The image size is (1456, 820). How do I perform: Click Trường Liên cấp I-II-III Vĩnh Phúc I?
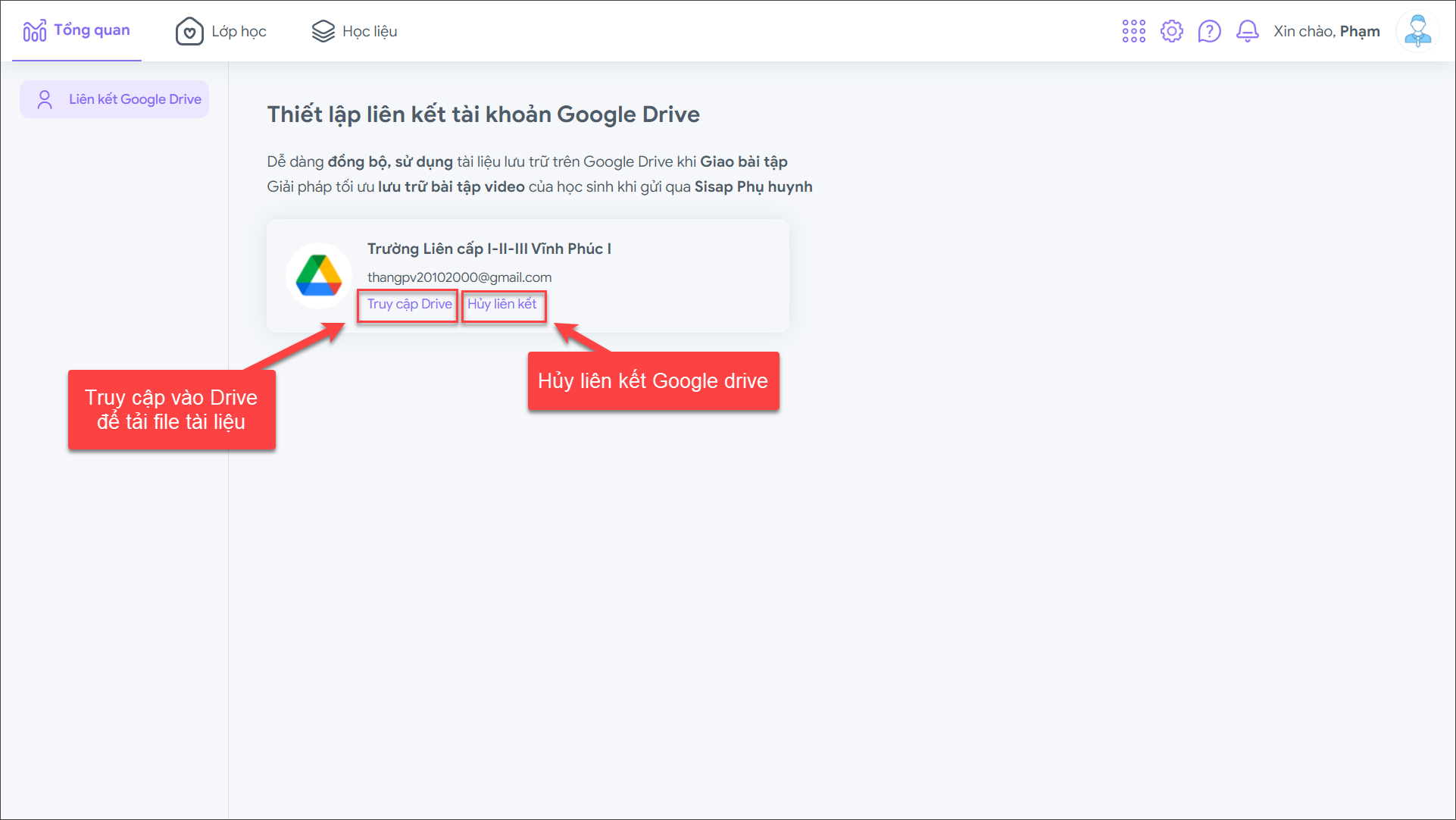(489, 249)
